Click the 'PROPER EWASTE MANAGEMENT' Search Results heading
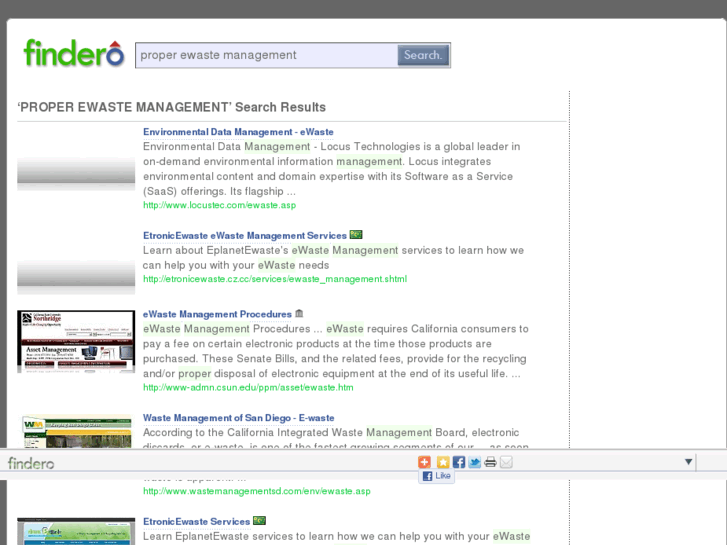Viewport: 727px width, 545px height. (x=172, y=107)
